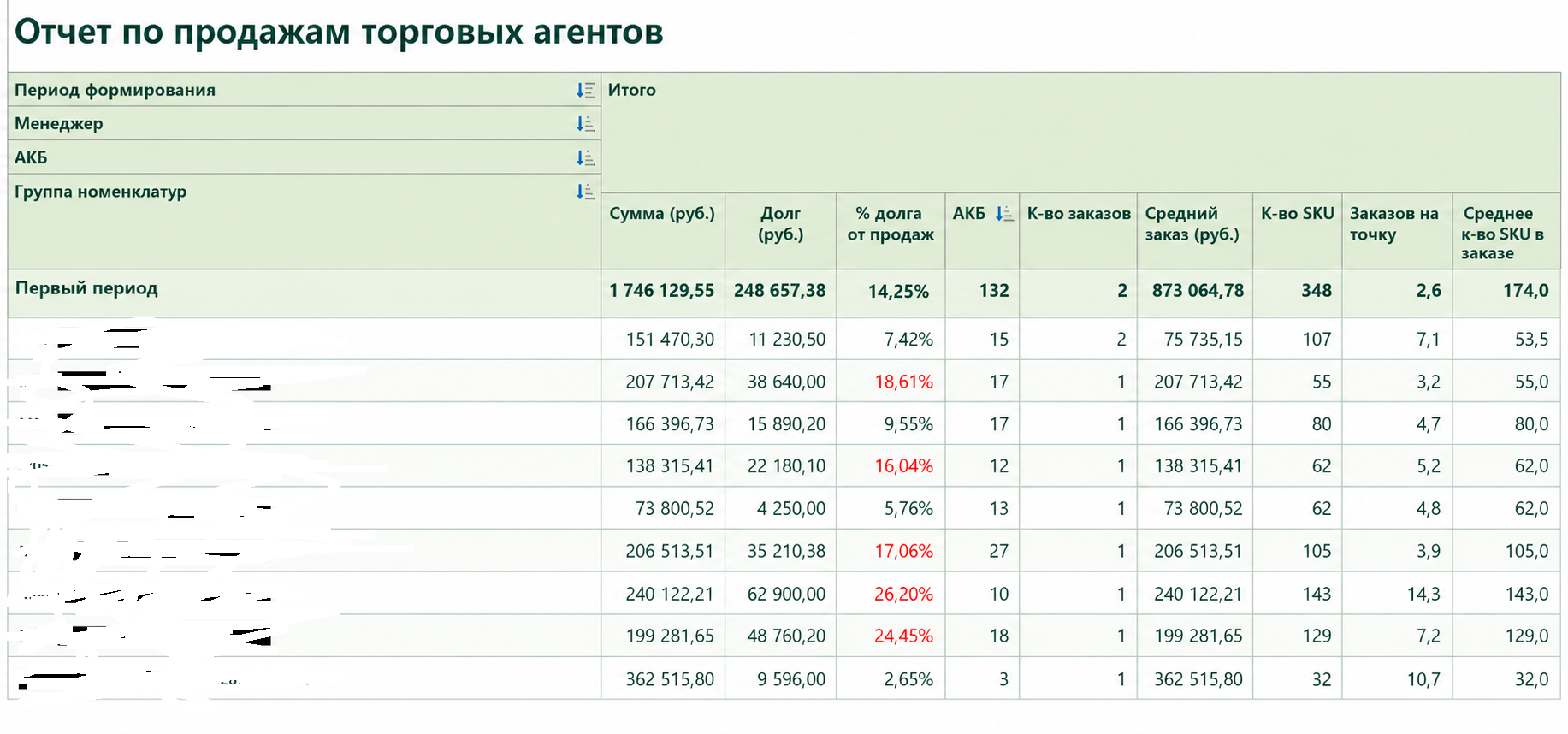The image size is (1568, 734).
Task: Select the К-во SKU column header
Action: click(1297, 214)
